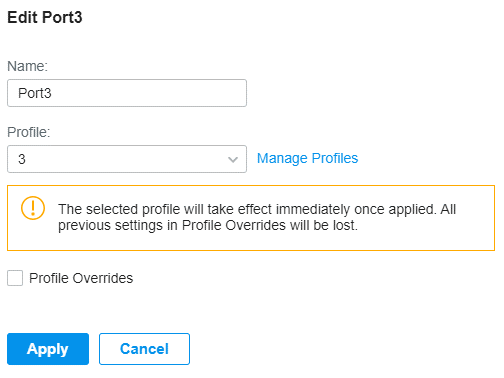The image size is (504, 378).
Task: Enable the Profile Overrides checkbox
Action: [15, 278]
